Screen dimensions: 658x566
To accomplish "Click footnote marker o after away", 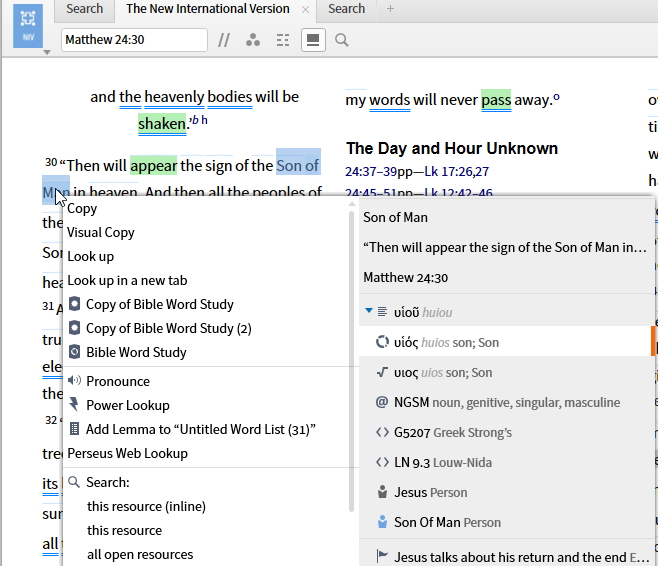I will click(556, 97).
